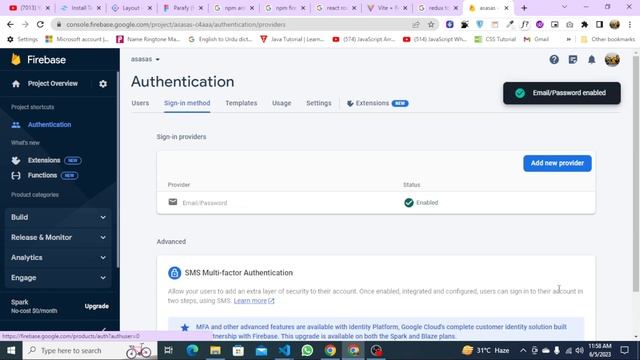Viewport: 640px width, 360px height.
Task: Show more bookmarks chevron
Action: pos(569,39)
